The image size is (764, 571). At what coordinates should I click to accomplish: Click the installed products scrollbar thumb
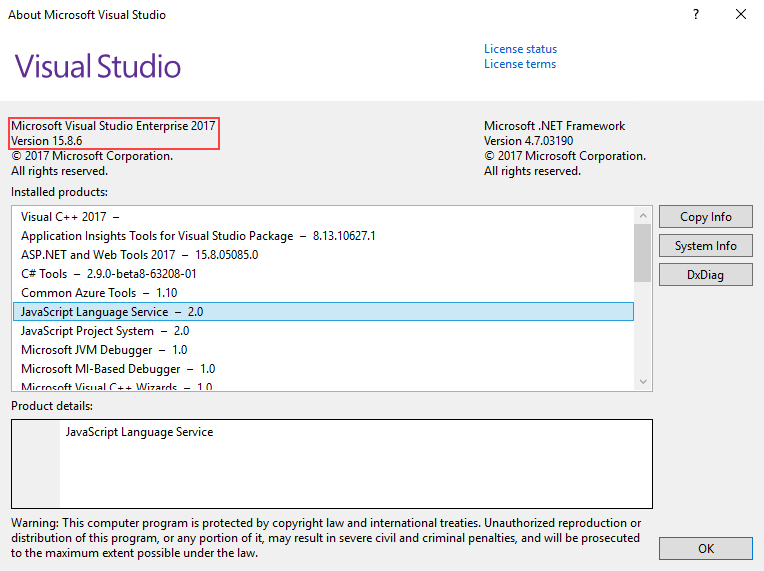pos(643,253)
